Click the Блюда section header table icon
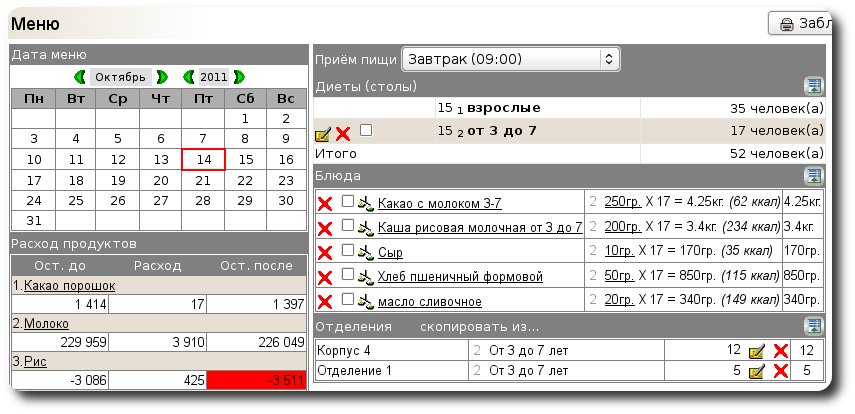The image size is (855, 414). [814, 177]
